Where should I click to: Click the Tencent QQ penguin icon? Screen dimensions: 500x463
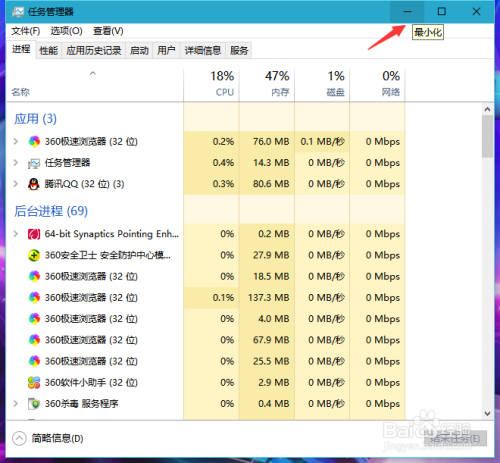[x=34, y=184]
